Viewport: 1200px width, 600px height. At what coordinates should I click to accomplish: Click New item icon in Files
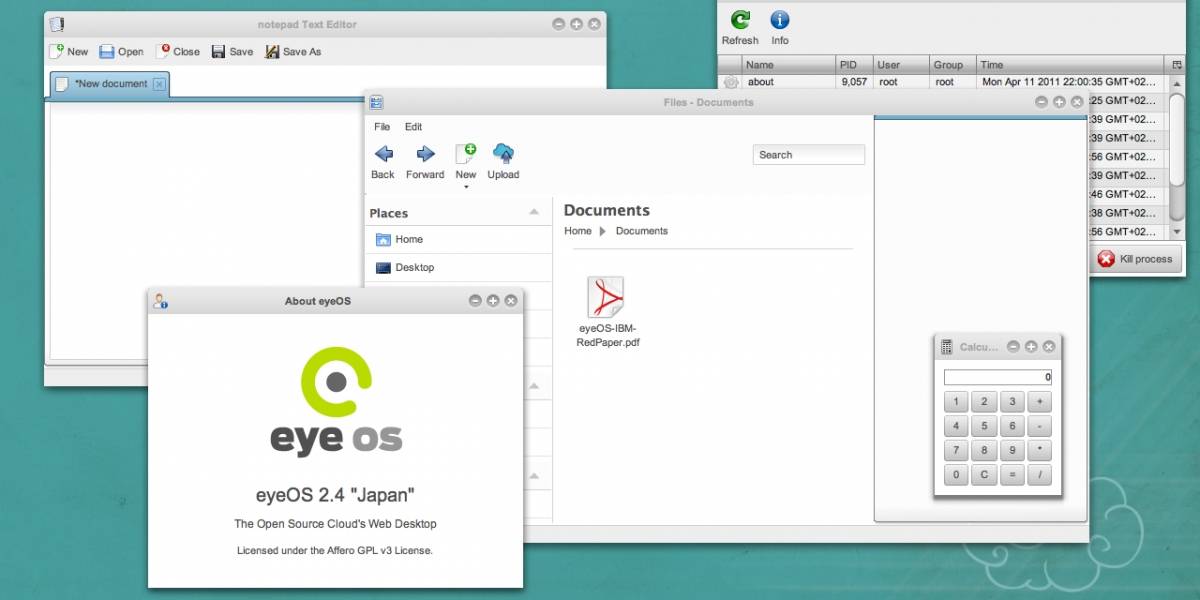point(466,153)
